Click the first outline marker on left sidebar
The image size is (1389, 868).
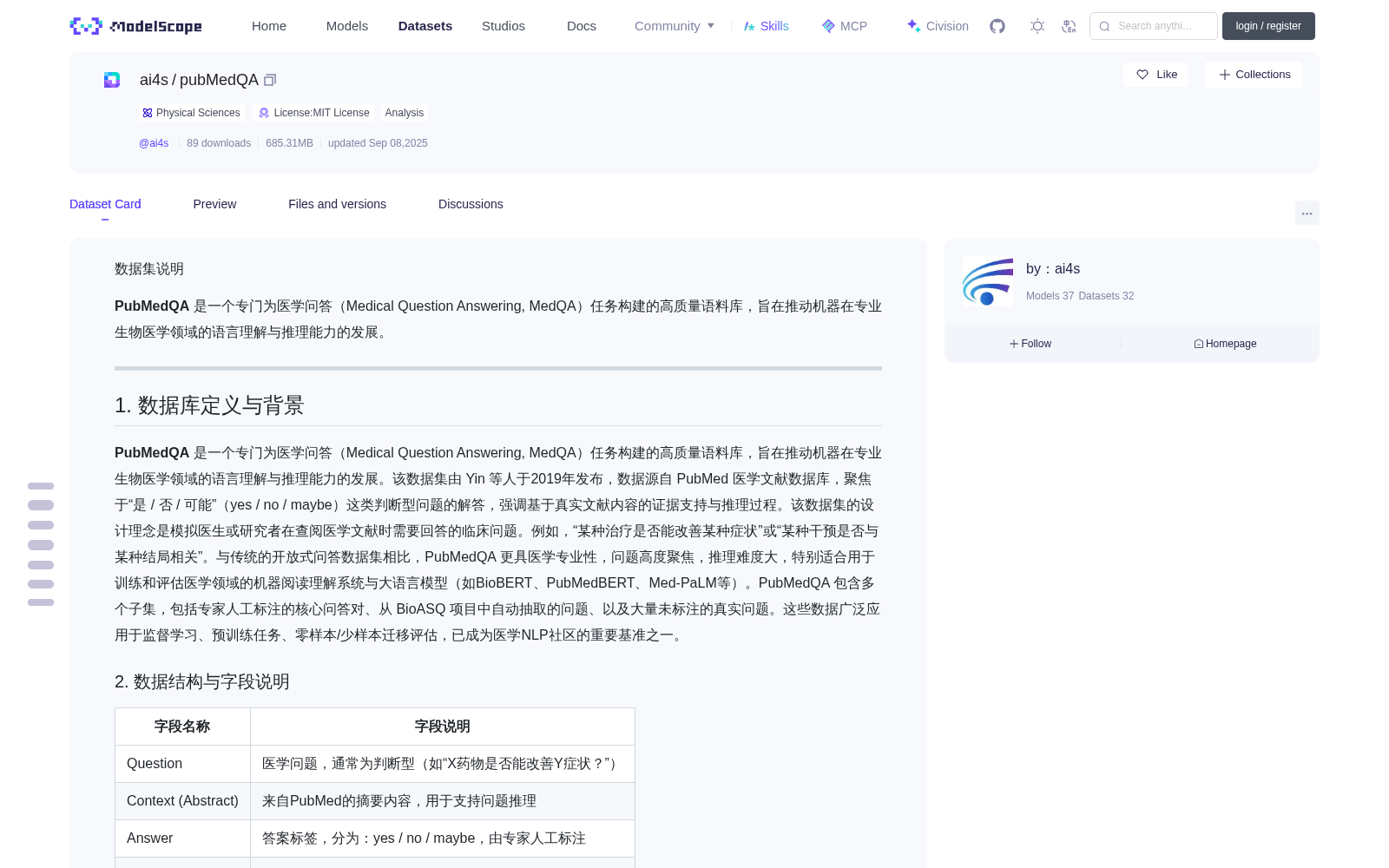click(x=41, y=486)
